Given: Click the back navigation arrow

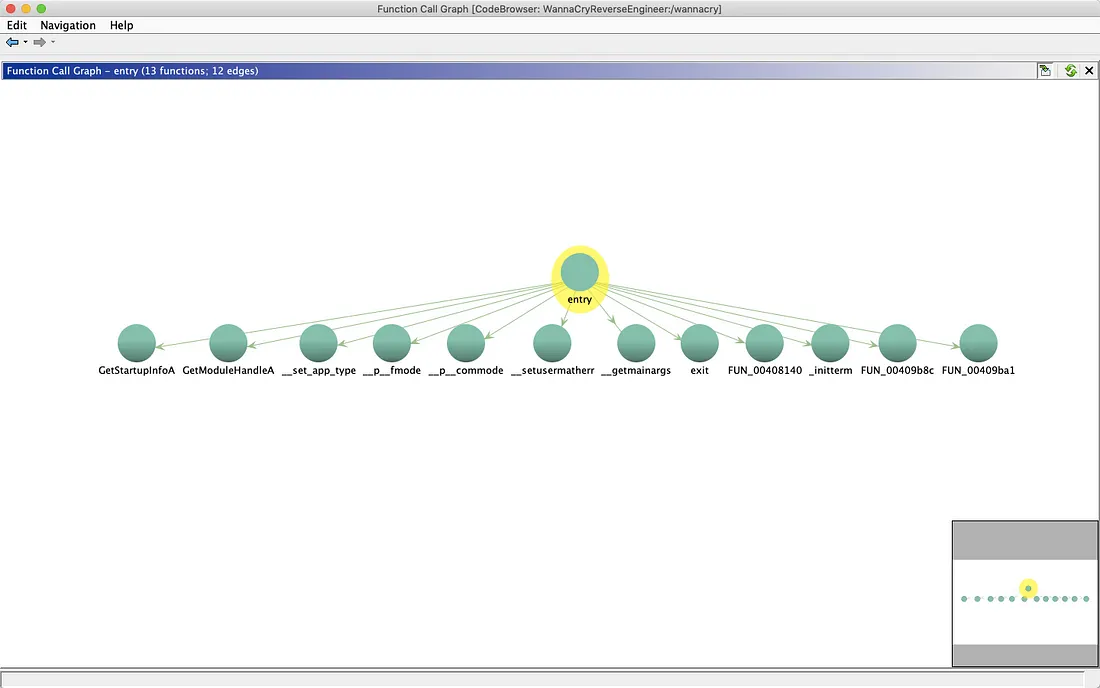Looking at the screenshot, I should [12, 42].
